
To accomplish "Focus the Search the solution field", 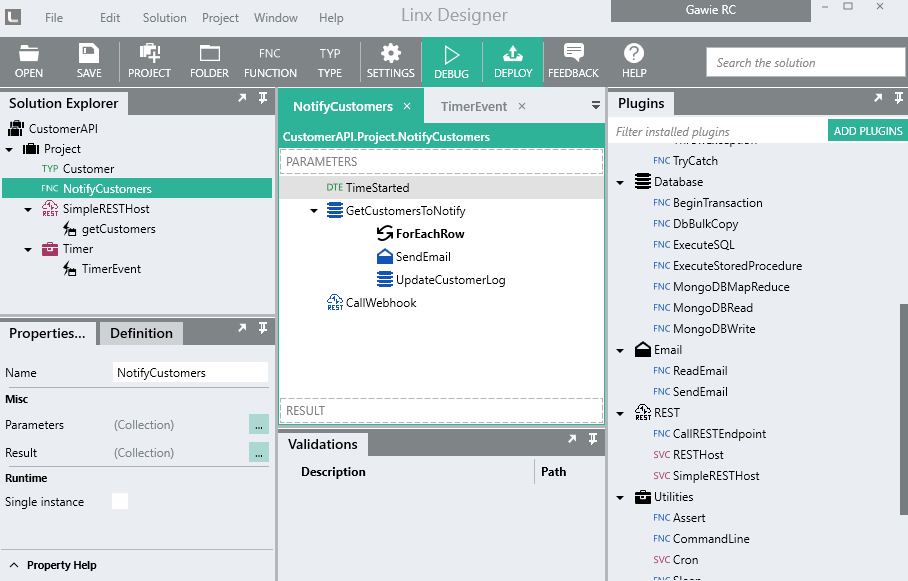I will tap(806, 63).
